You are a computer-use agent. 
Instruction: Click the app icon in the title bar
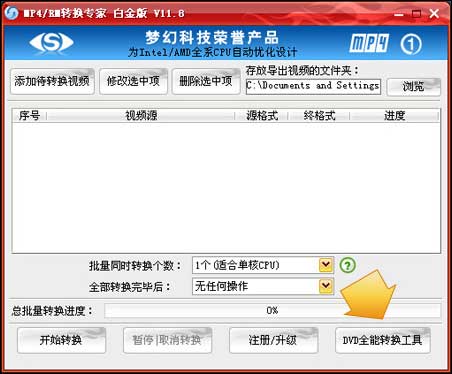click(x=11, y=13)
